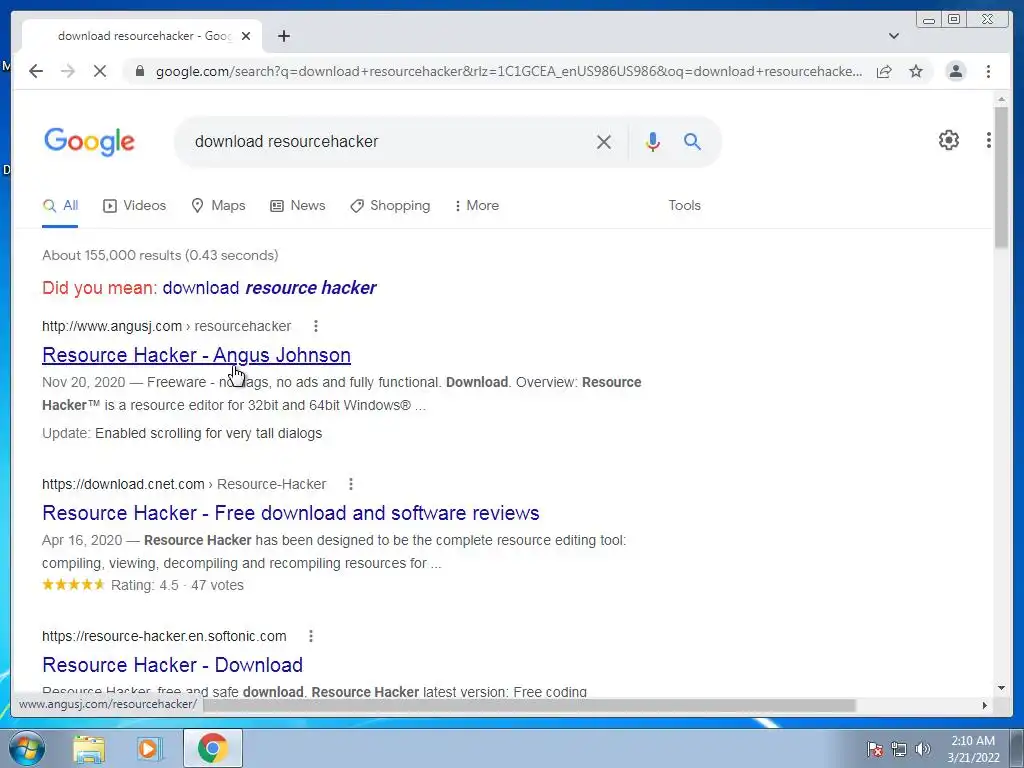1024x768 pixels.
Task: Open CNET Resource Hacker free download result
Action: [291, 513]
